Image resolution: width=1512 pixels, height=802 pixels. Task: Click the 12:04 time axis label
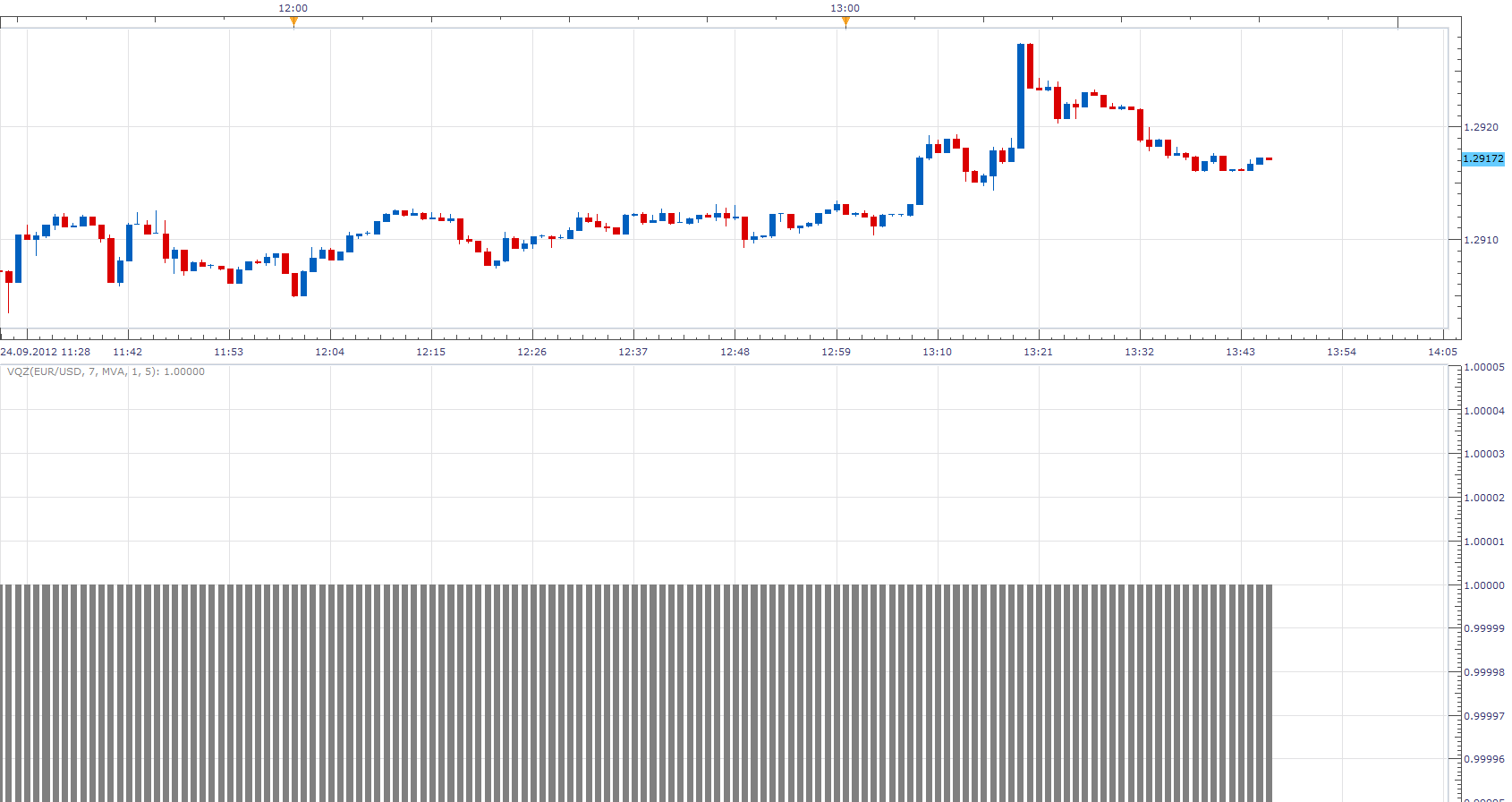pyautogui.click(x=330, y=352)
